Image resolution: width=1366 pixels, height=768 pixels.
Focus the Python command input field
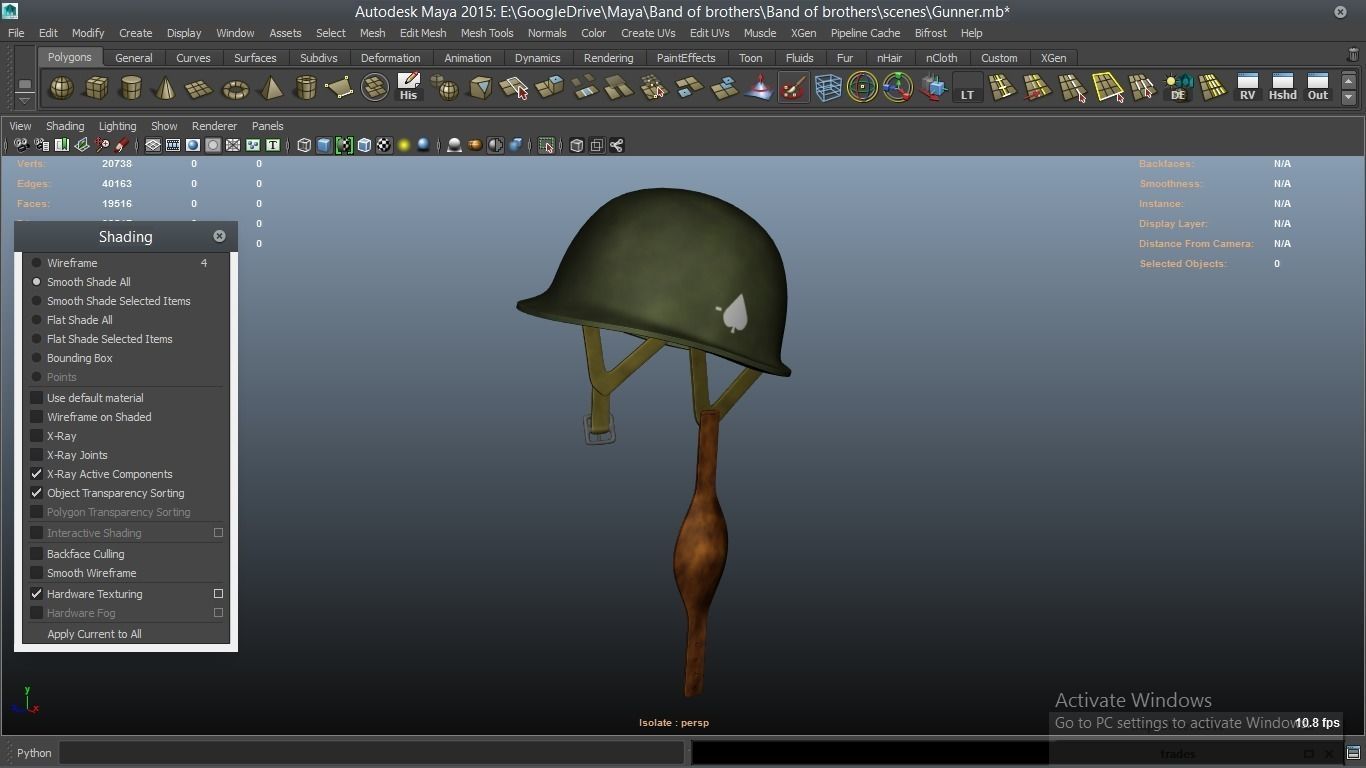click(371, 753)
